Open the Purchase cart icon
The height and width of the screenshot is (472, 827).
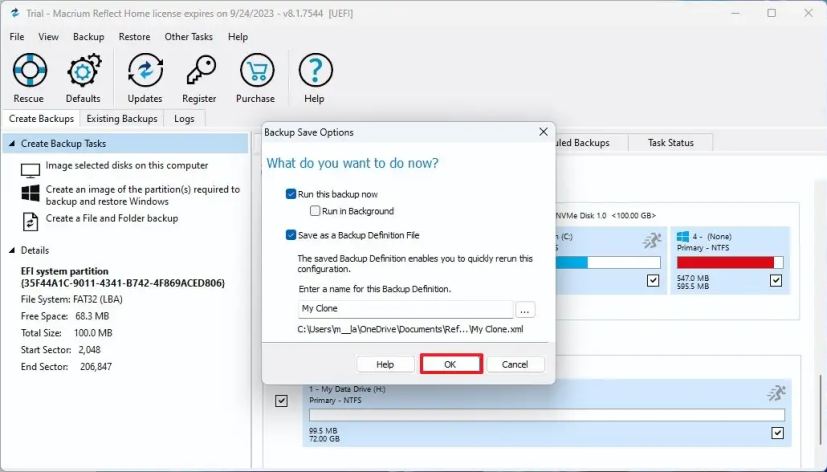(257, 70)
